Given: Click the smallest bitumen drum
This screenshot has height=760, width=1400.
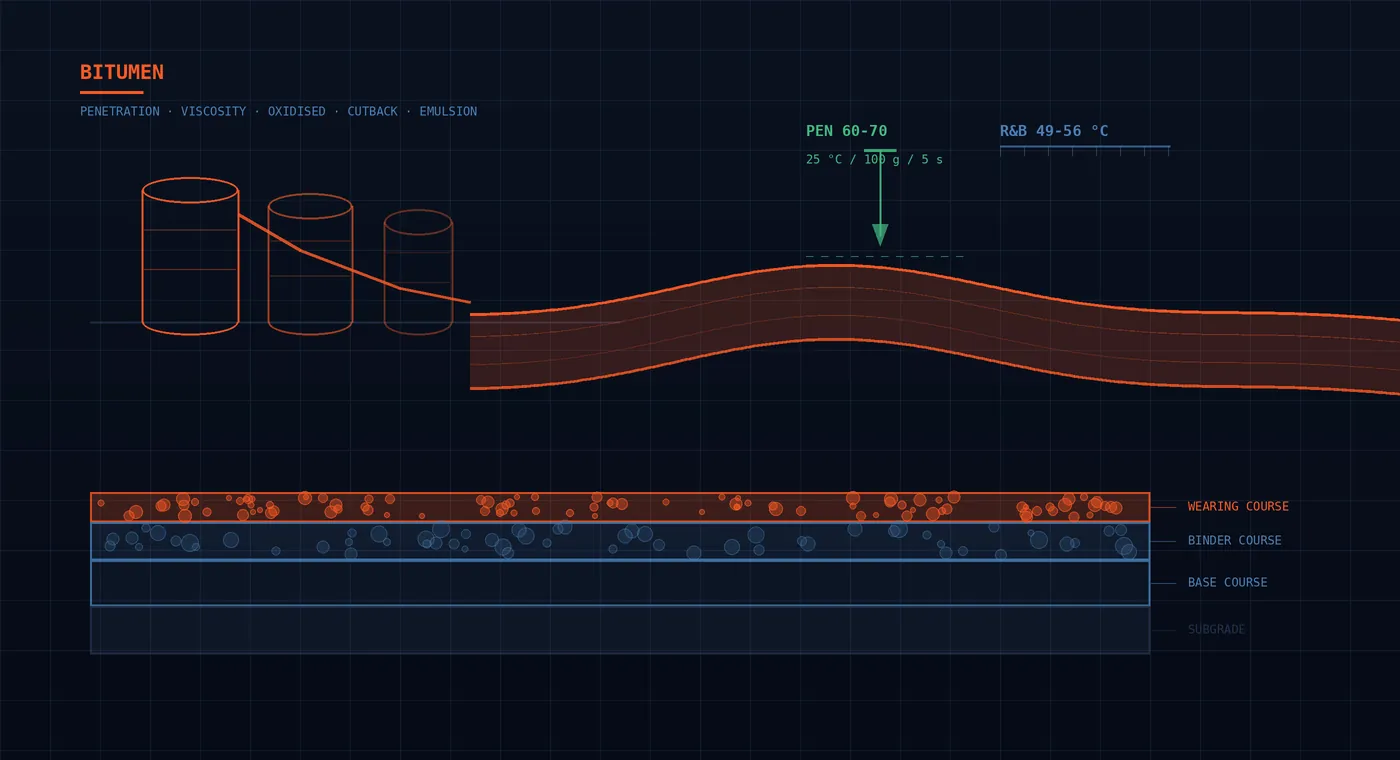Looking at the screenshot, I should pos(418,272).
